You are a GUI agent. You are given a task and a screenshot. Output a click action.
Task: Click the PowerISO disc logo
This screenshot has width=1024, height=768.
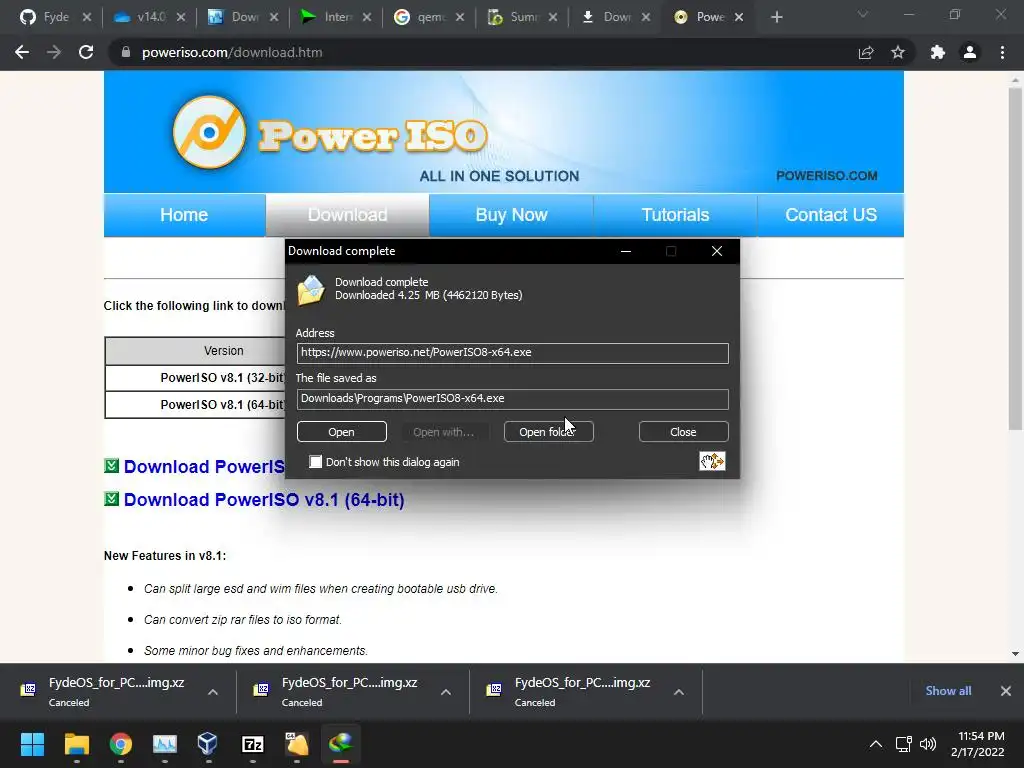click(x=209, y=132)
